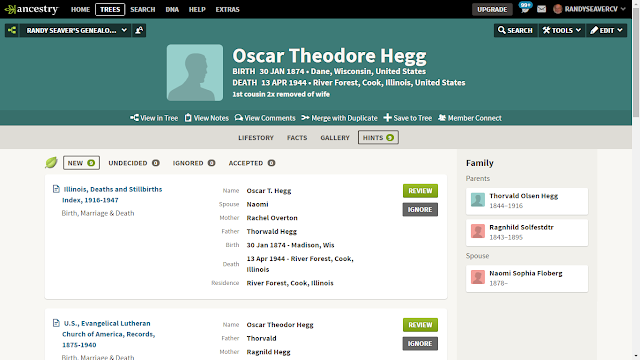The width and height of the screenshot is (640, 360).
Task: Show New hints filter
Action: [81, 163]
